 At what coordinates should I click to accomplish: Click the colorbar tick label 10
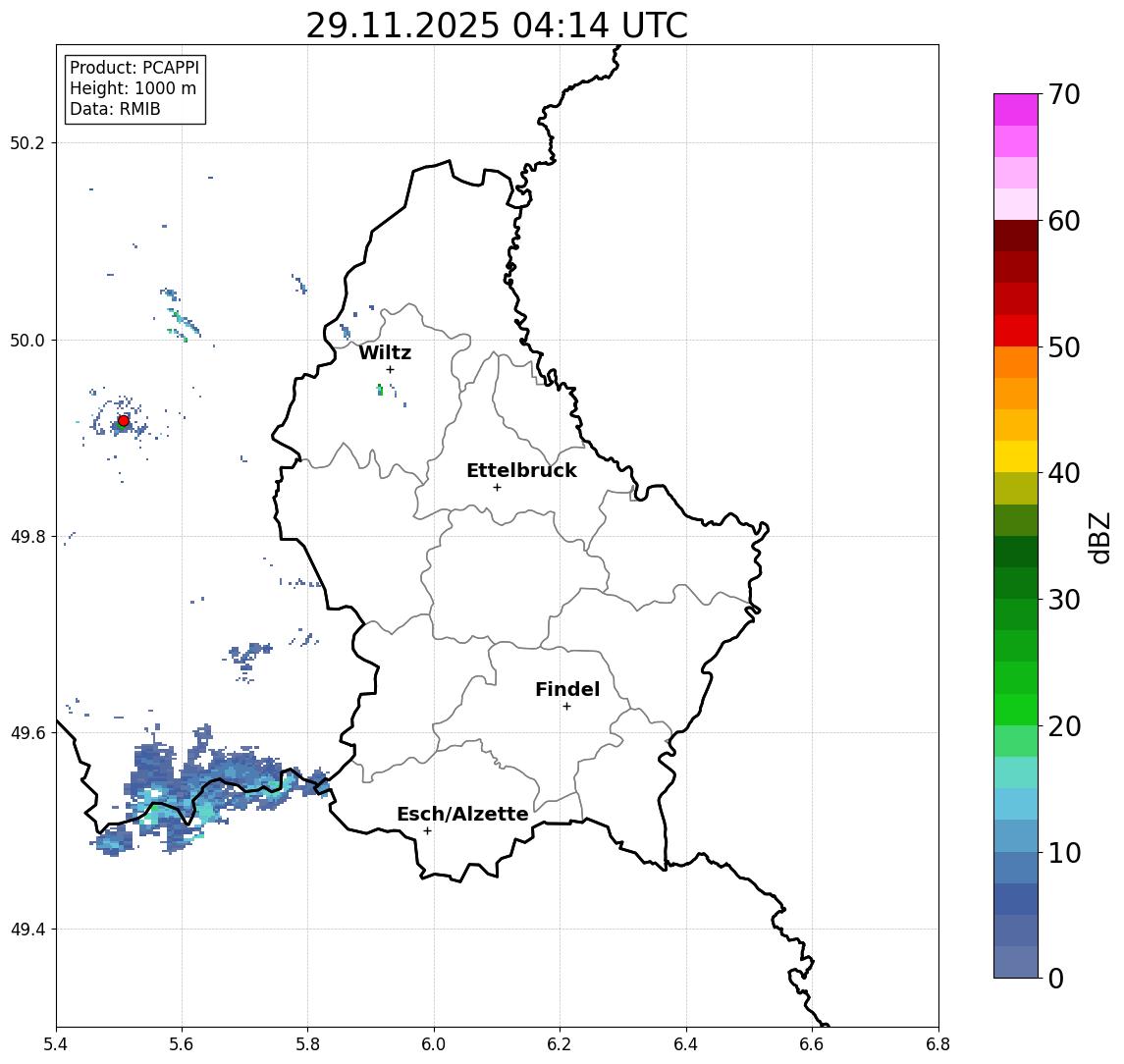(x=1064, y=853)
